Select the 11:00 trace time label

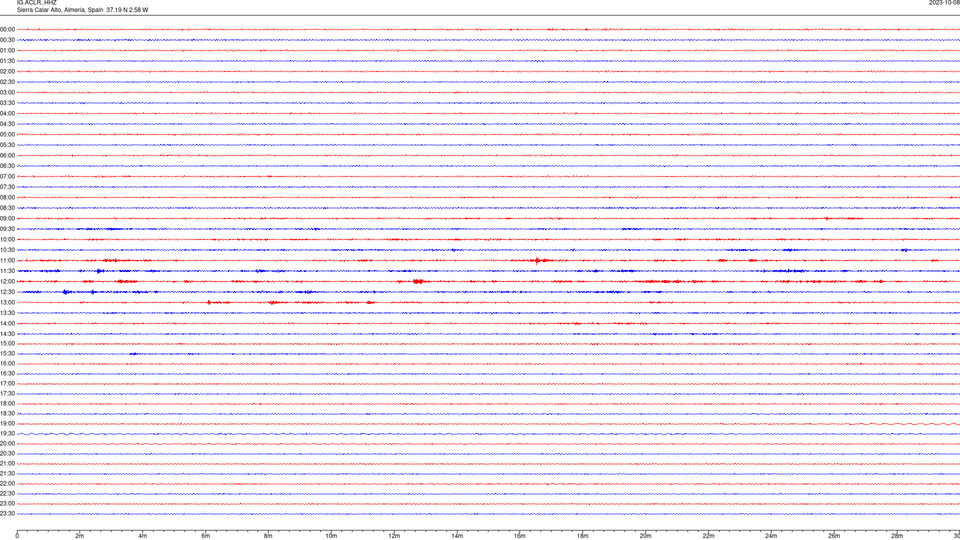[7, 261]
